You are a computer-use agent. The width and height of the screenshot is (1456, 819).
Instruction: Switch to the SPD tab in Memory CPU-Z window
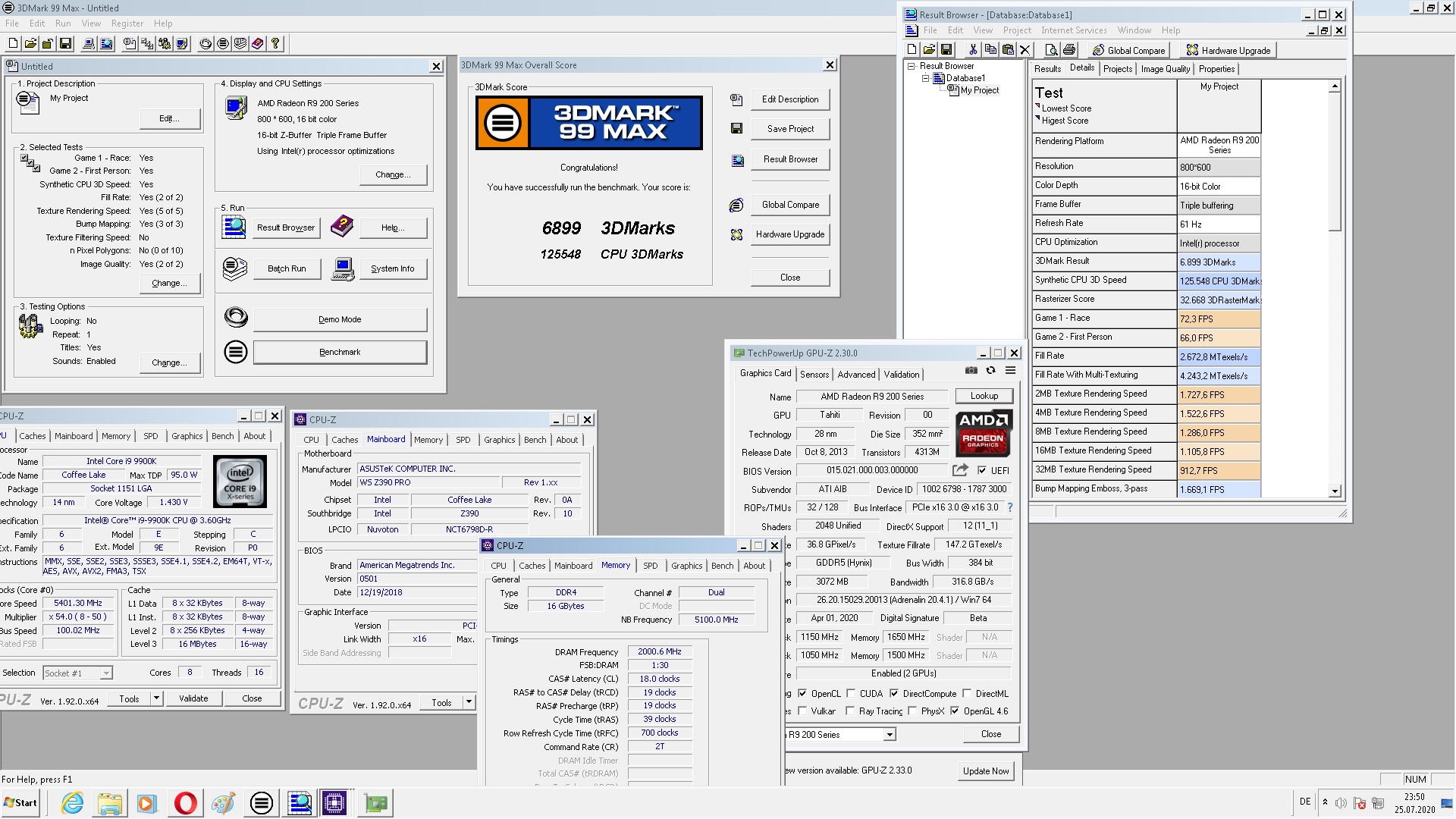[x=651, y=566]
